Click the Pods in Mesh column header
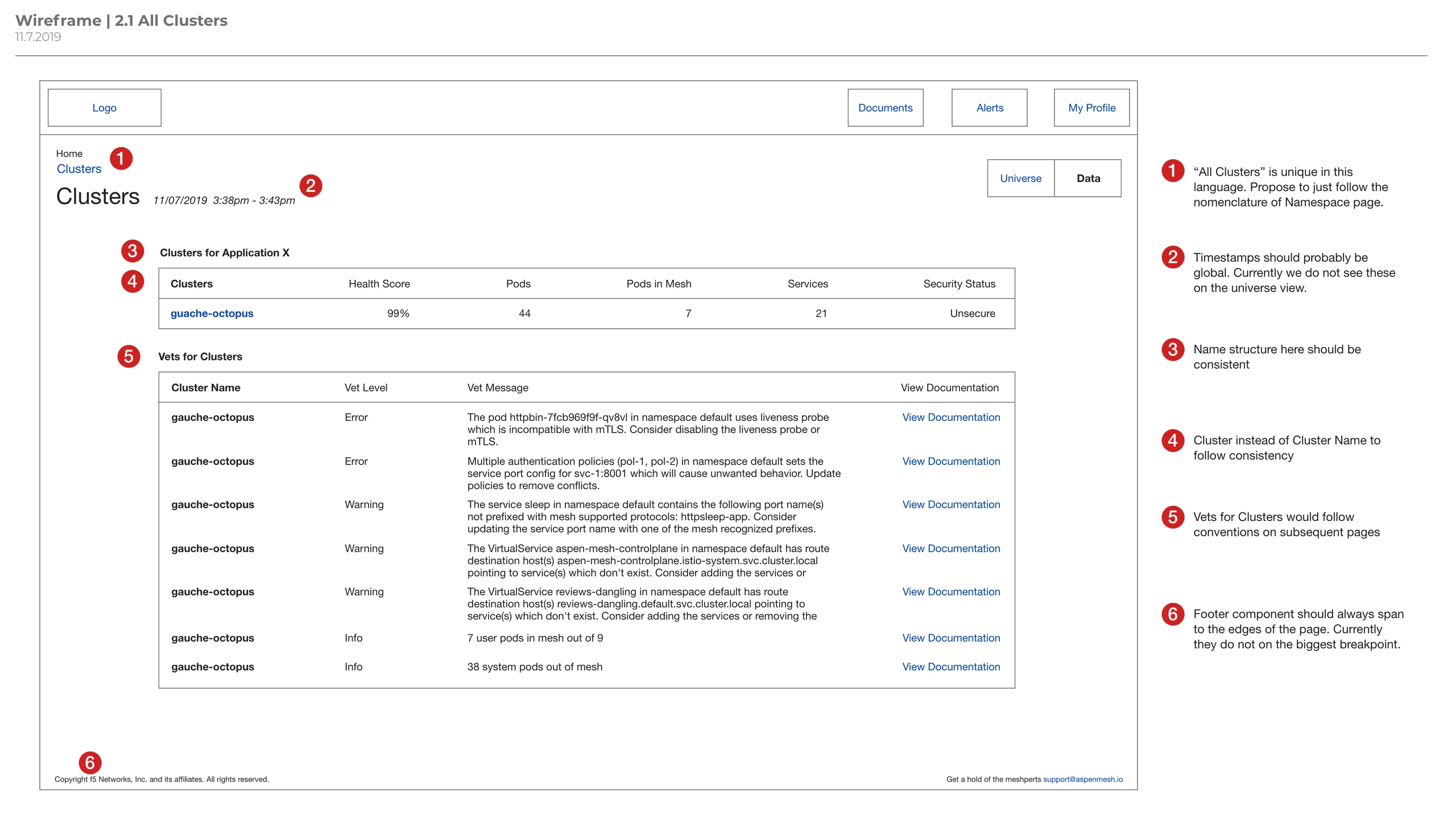 [x=659, y=284]
